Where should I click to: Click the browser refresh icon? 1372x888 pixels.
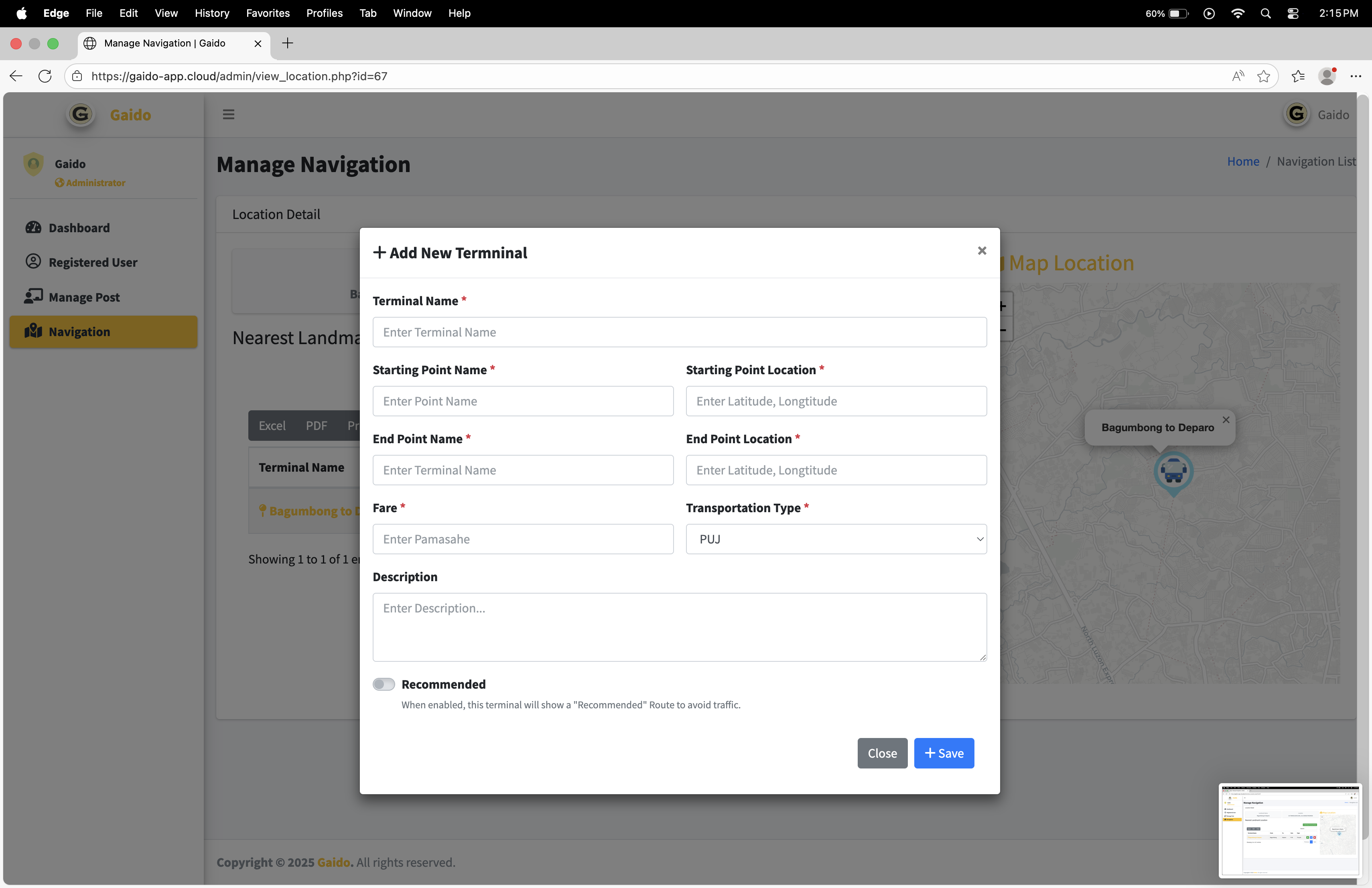click(x=45, y=76)
